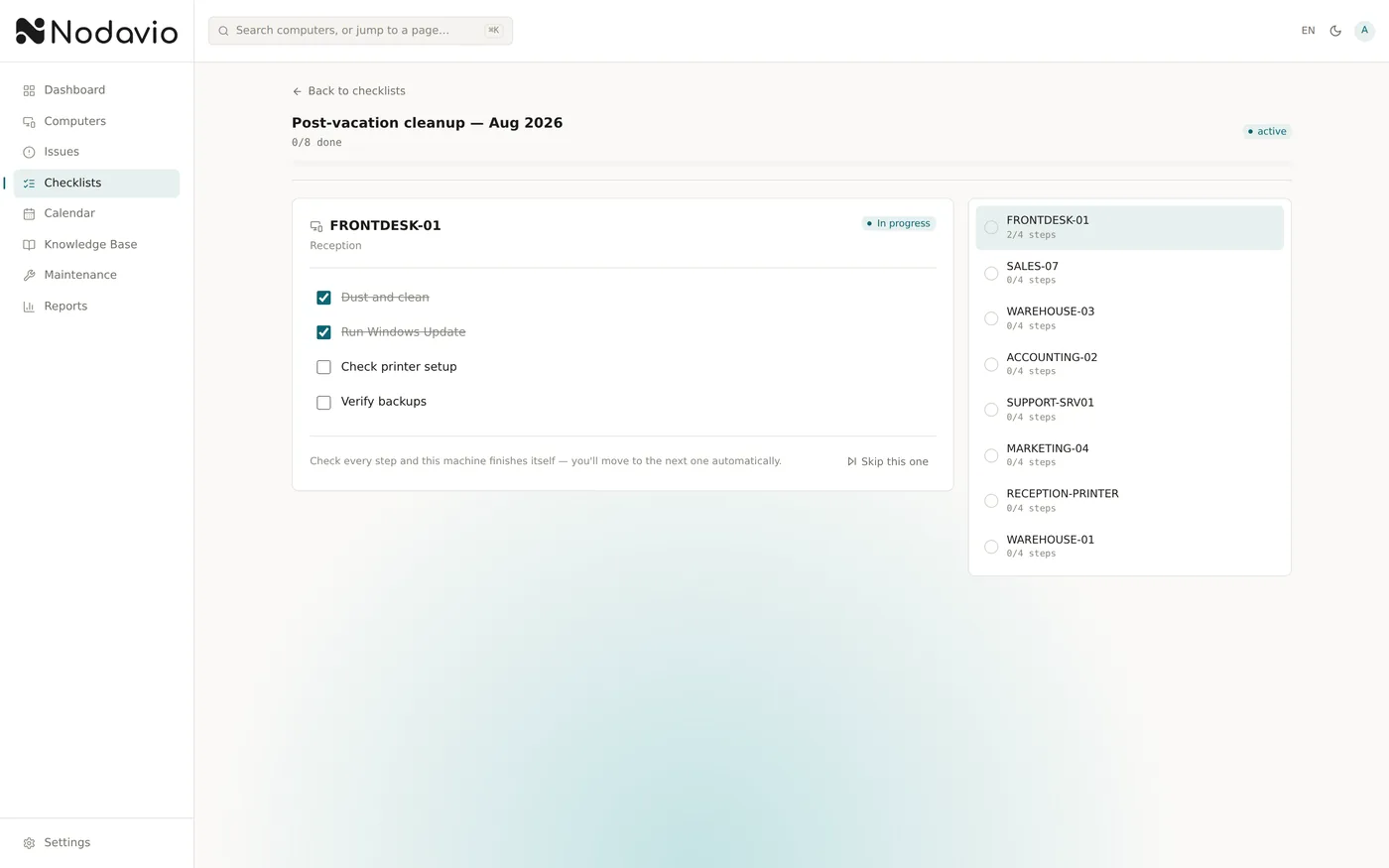Open Dashboard in the sidebar

[96, 90]
